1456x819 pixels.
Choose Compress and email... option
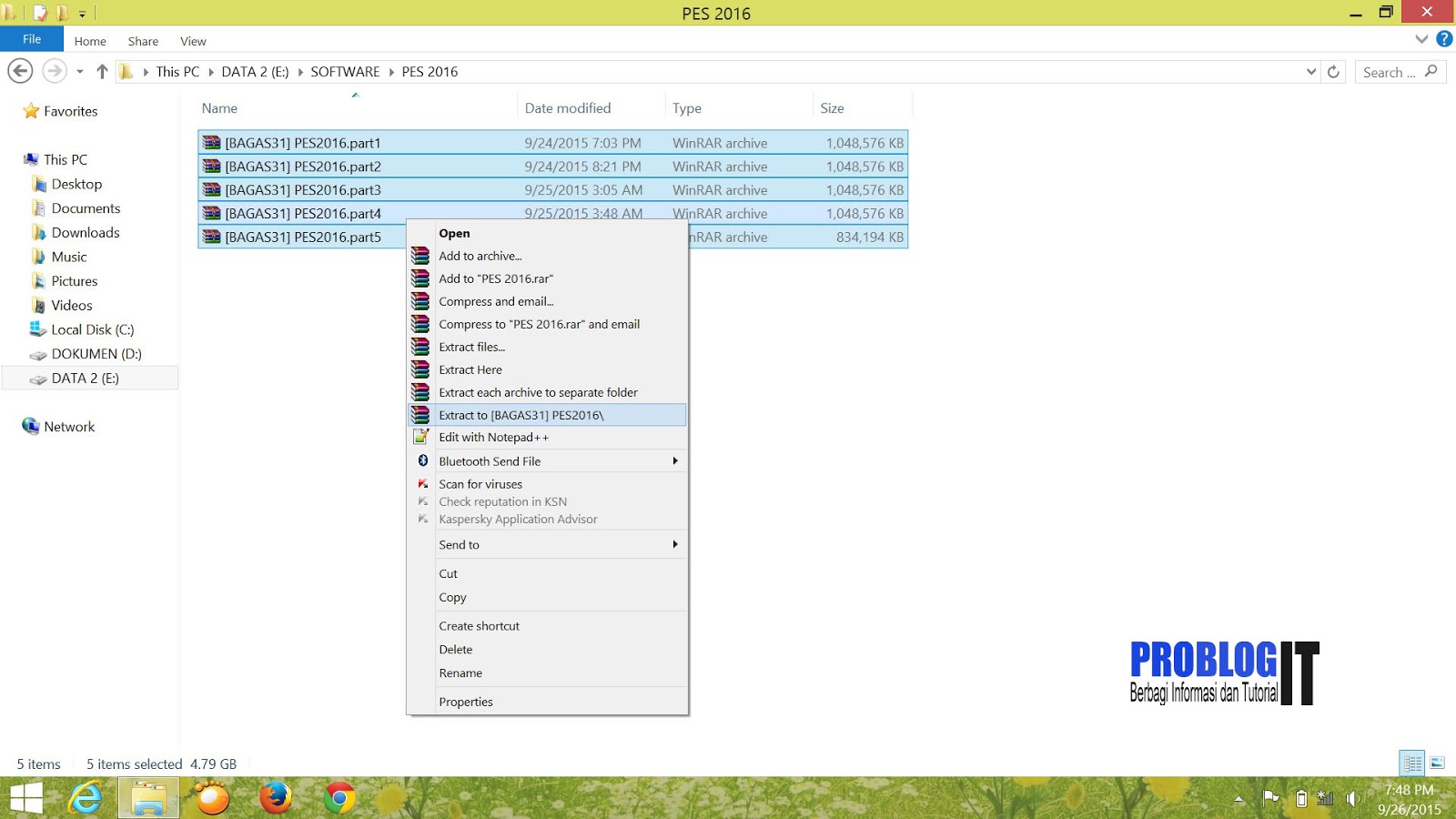pyautogui.click(x=547, y=301)
